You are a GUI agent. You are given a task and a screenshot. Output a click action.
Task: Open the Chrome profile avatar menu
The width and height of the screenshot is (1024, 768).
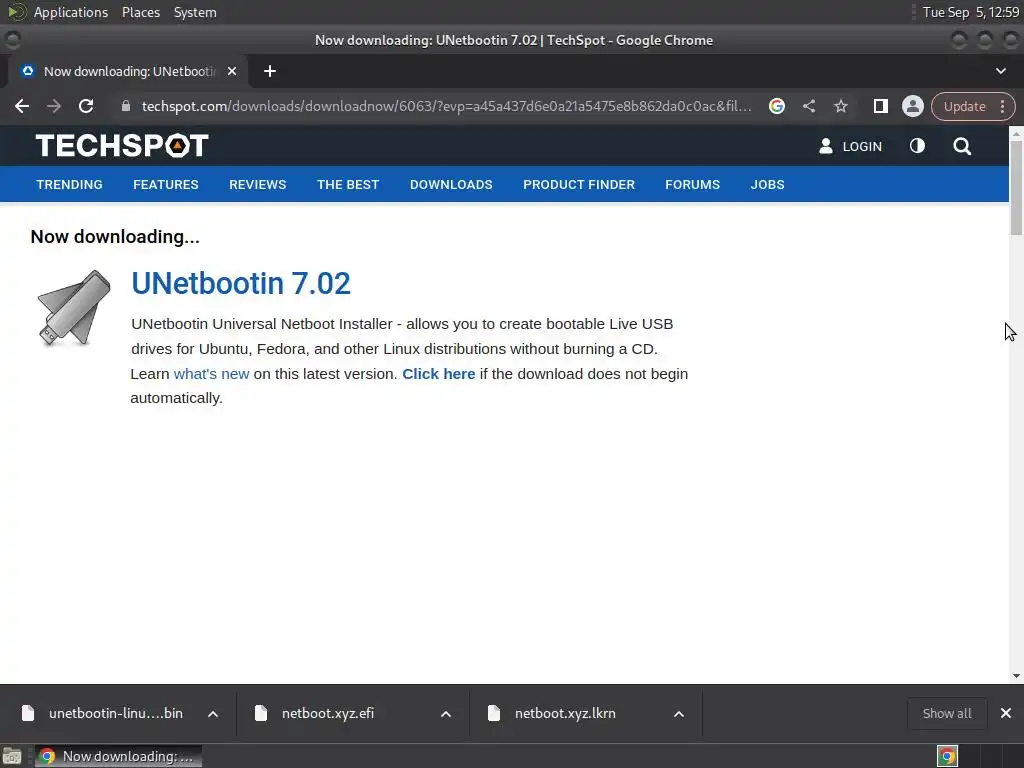pyautogui.click(x=912, y=106)
